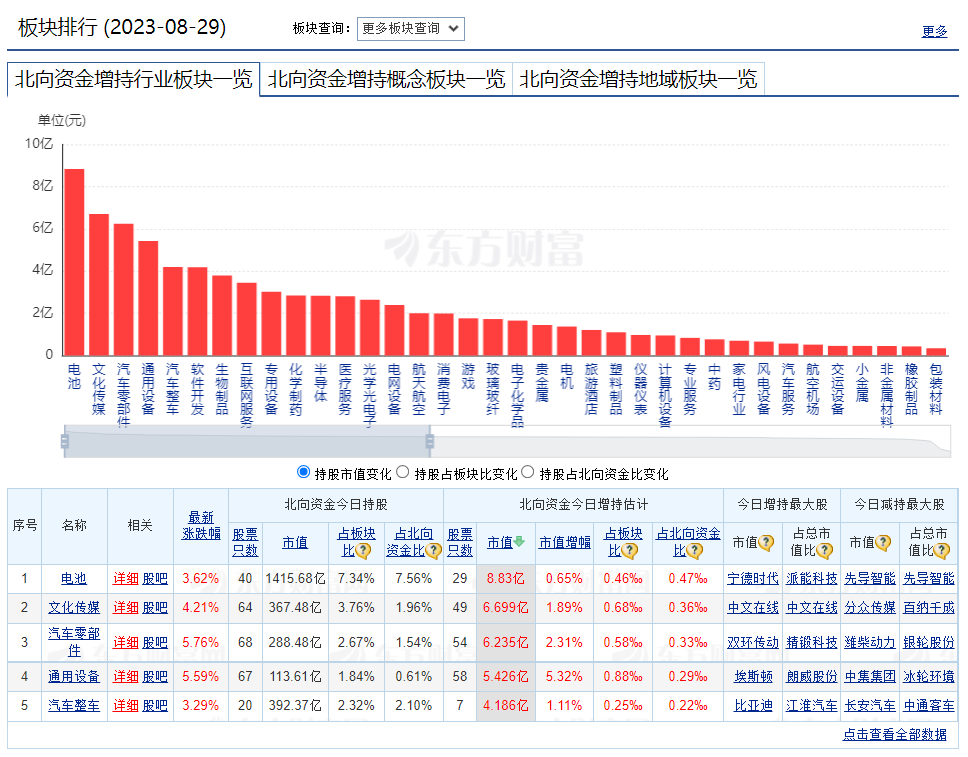Click help icon beside 今日减持最大股 市值
This screenshot has width=968, height=757.
click(x=883, y=543)
